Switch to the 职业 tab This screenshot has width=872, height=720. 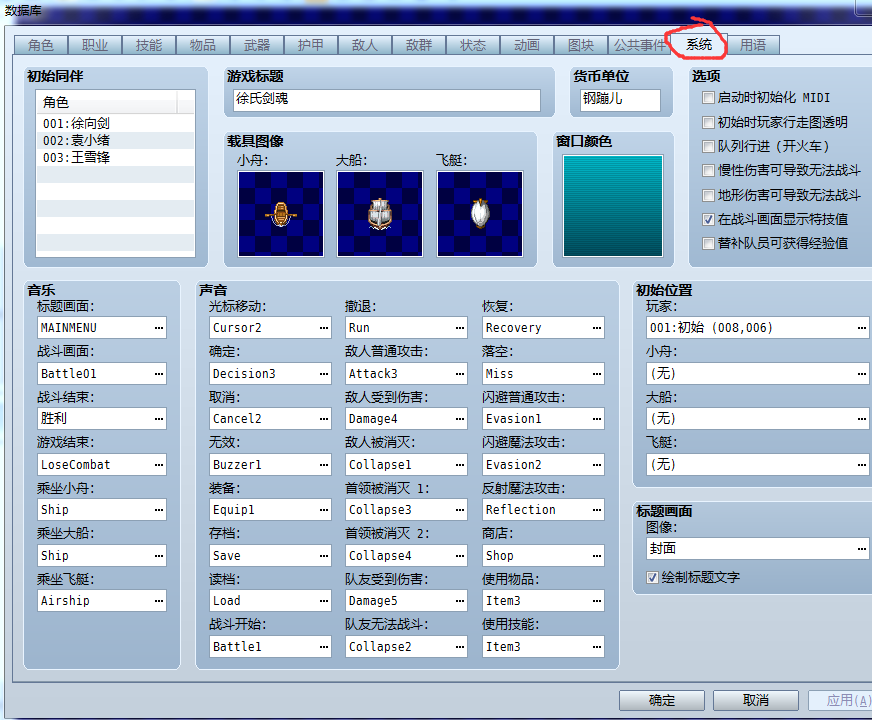click(95, 45)
